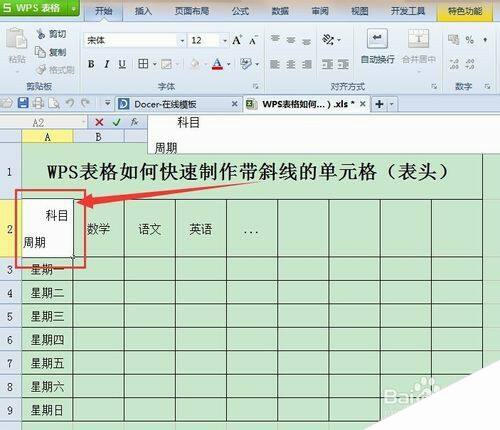Toggle Underline formatting
The image size is (500, 430).
(x=122, y=64)
